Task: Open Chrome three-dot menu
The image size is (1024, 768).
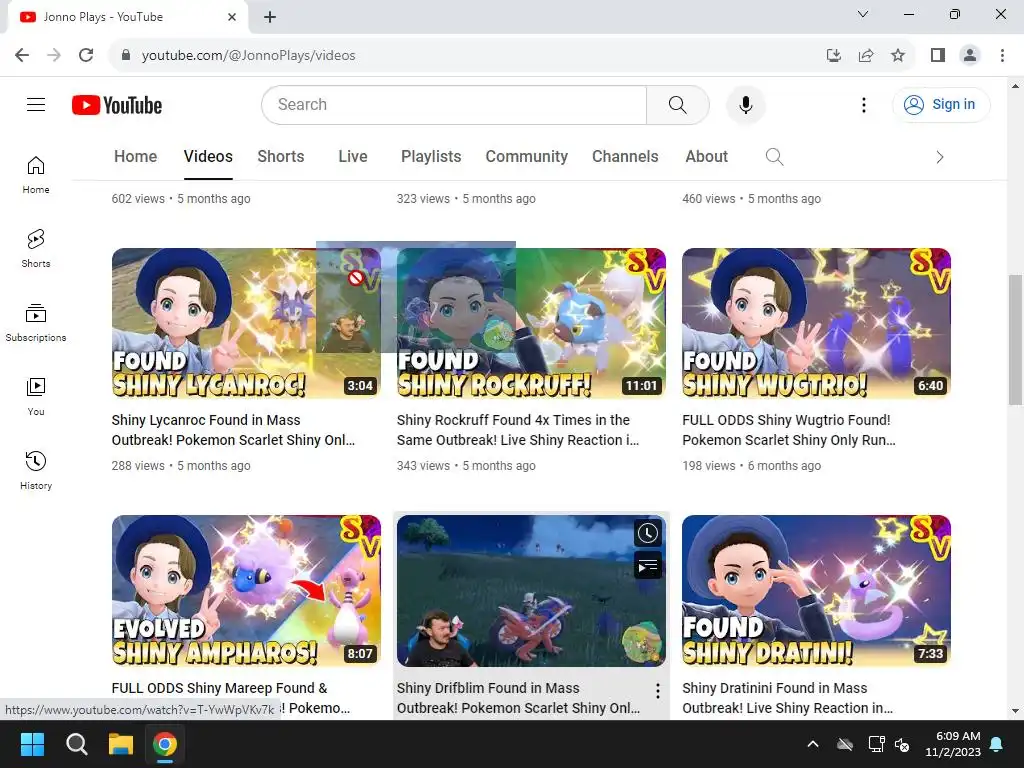Action: click(1002, 55)
